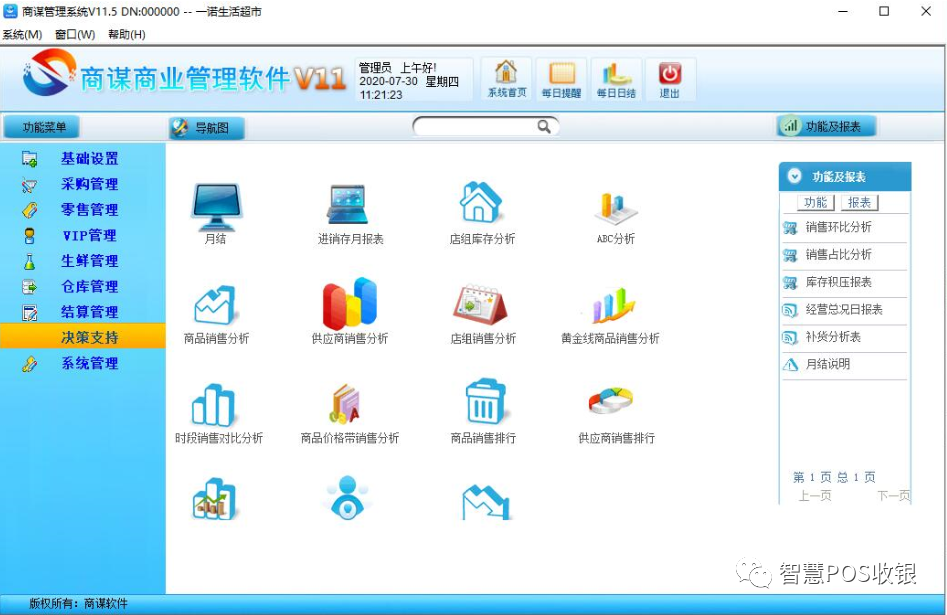The width and height of the screenshot is (947, 615).
Task: Expand the 仓库管理 sidebar category
Action: click(x=91, y=287)
